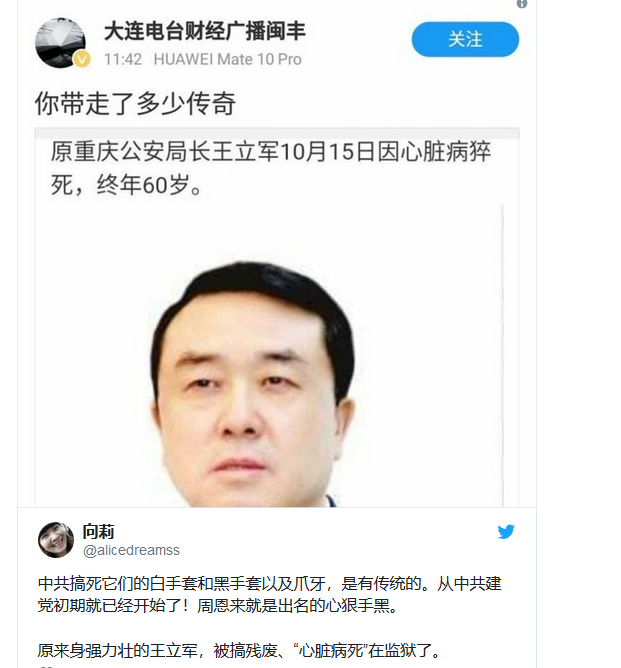Click the 向莉 display name
Image resolution: width=621 pixels, height=668 pixels.
(x=98, y=532)
